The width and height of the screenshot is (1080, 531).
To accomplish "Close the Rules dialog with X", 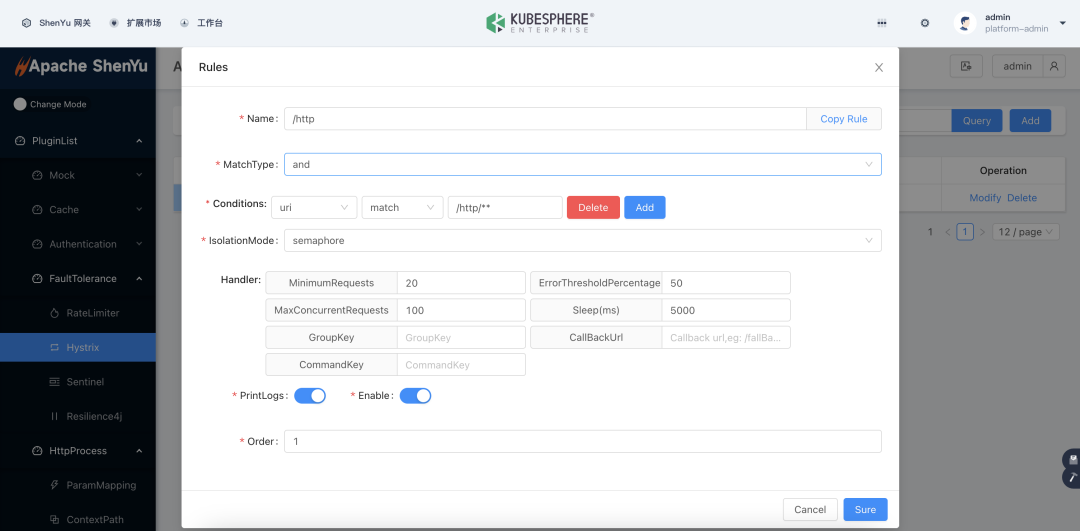I will pyautogui.click(x=879, y=67).
